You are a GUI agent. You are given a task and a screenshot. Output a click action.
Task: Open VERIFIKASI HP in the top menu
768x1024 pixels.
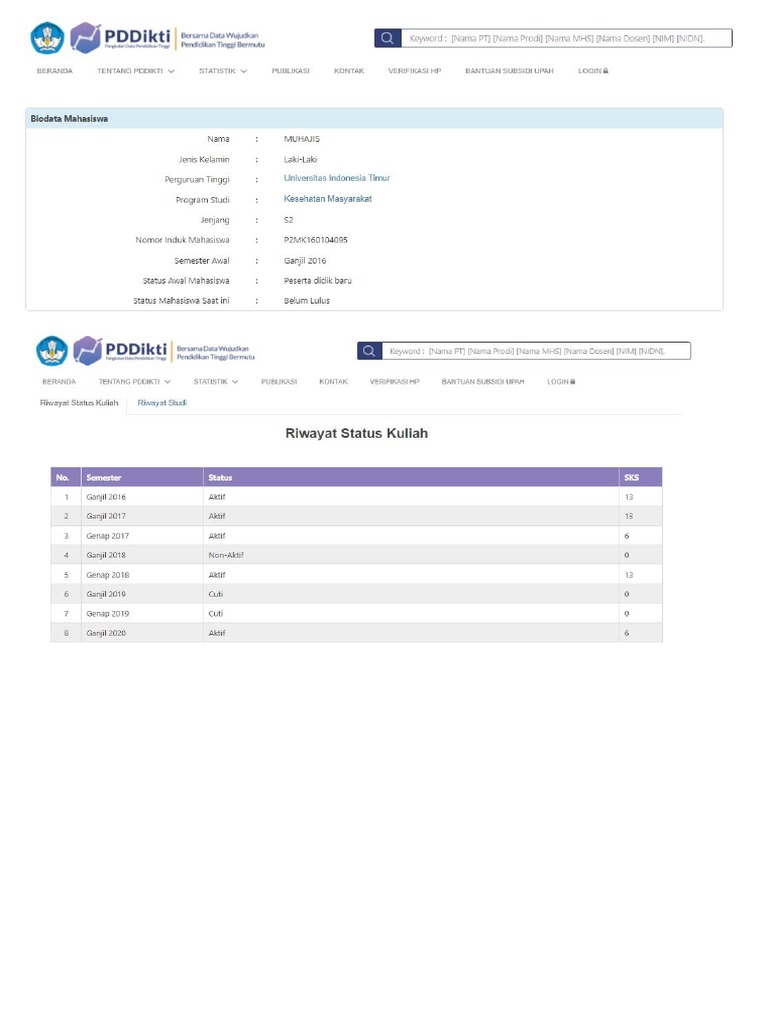point(415,71)
